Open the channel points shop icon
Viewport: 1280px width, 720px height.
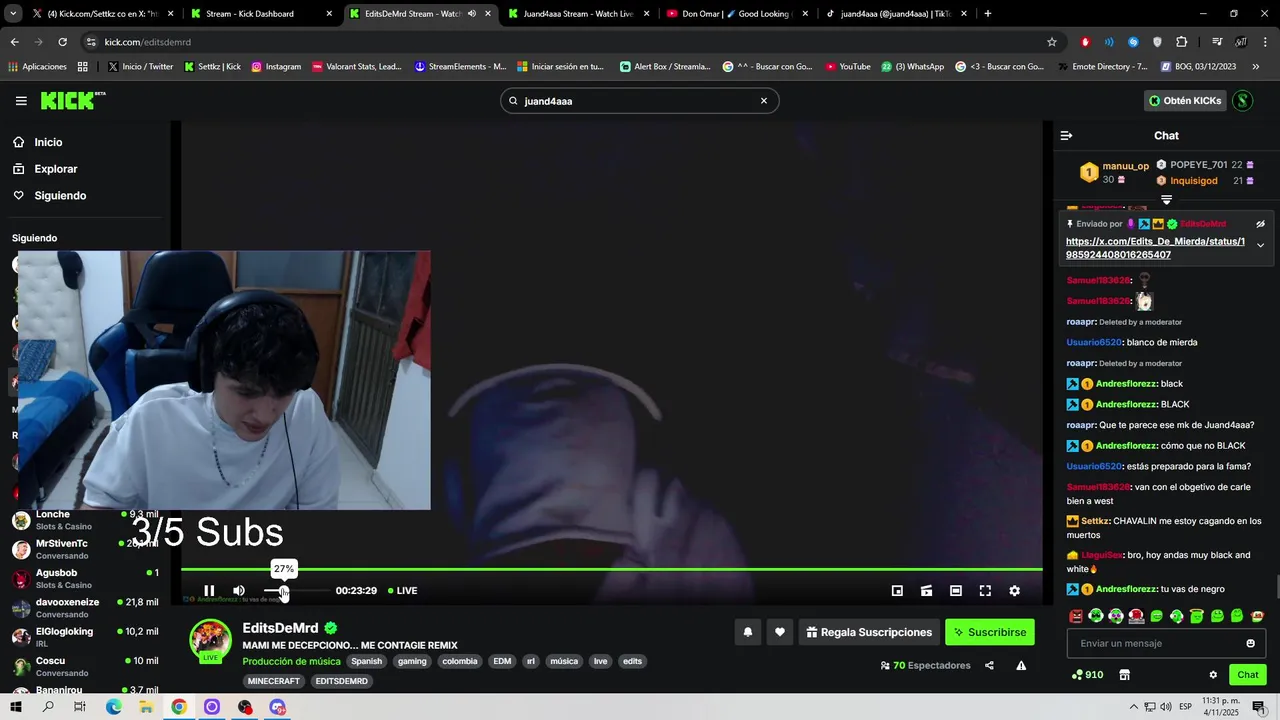coord(1124,675)
